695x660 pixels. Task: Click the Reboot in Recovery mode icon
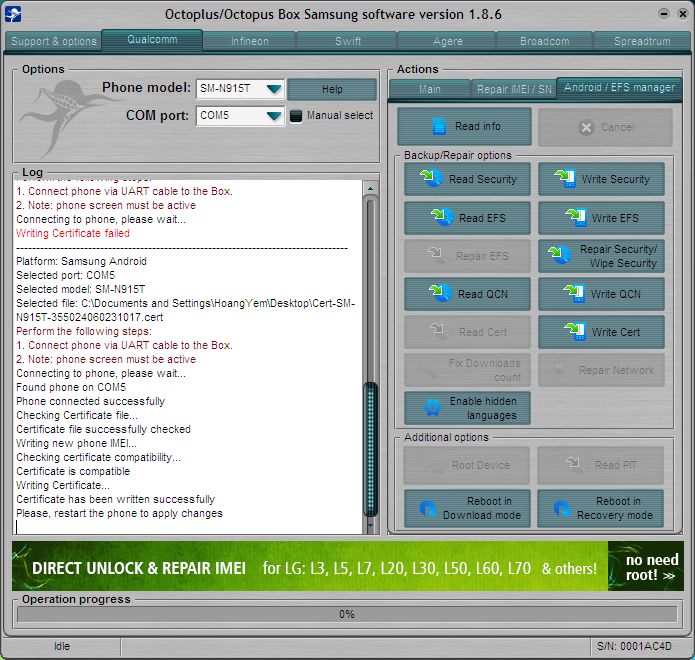(562, 508)
